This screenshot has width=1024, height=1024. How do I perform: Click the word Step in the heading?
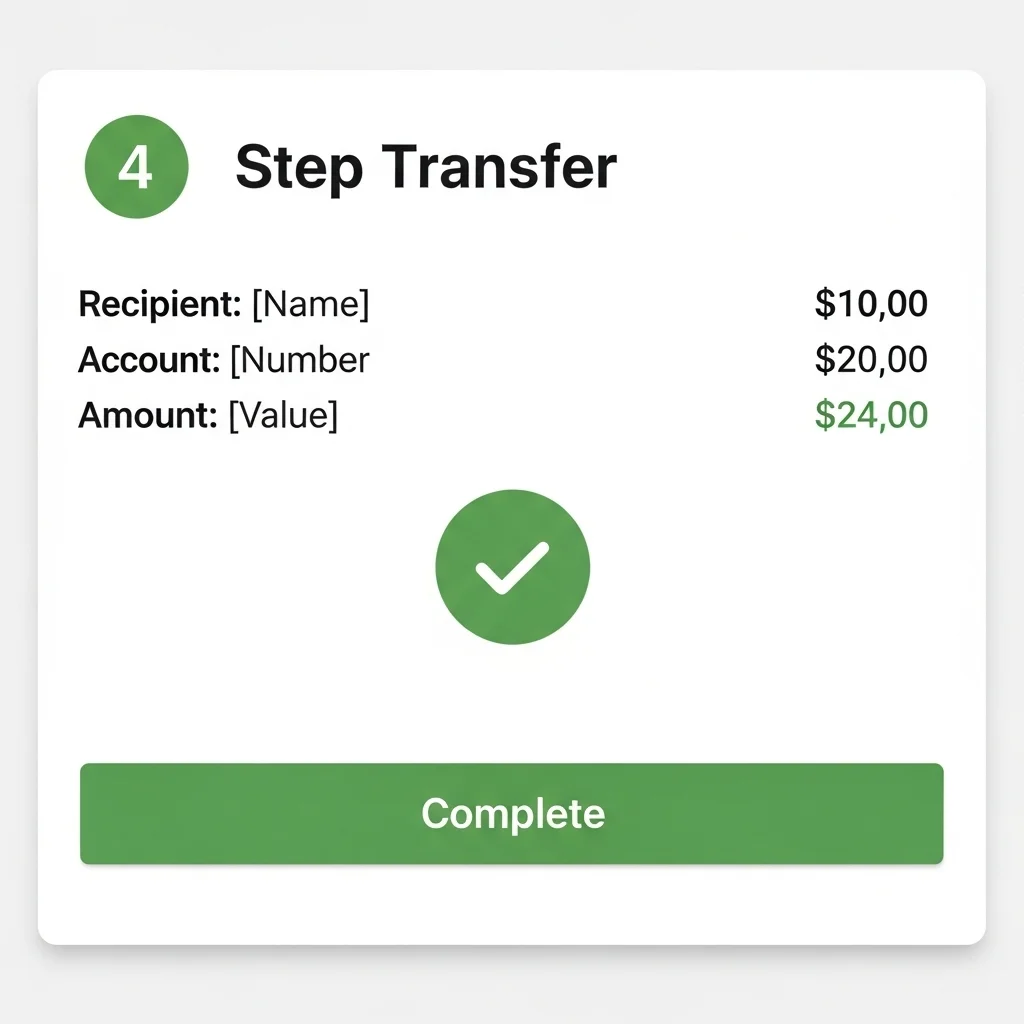click(x=298, y=168)
